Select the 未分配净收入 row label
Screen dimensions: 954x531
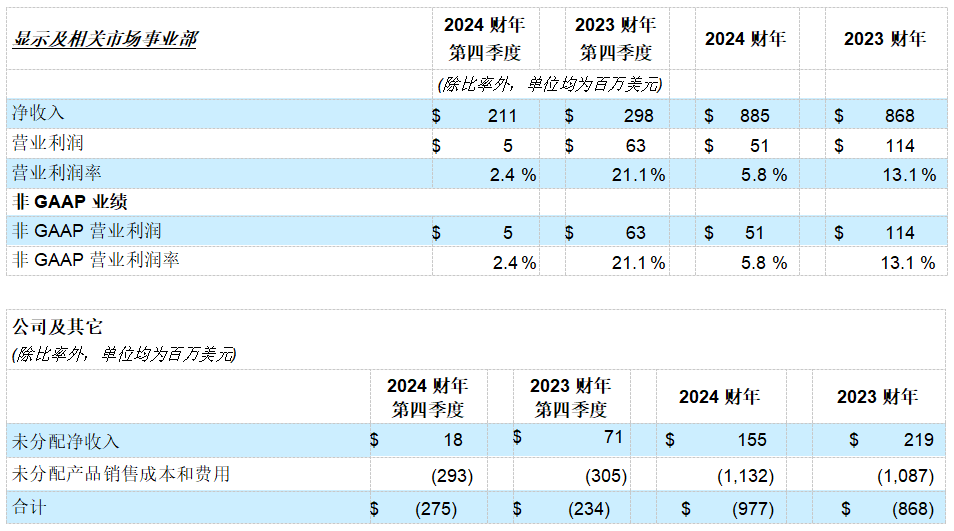65,441
